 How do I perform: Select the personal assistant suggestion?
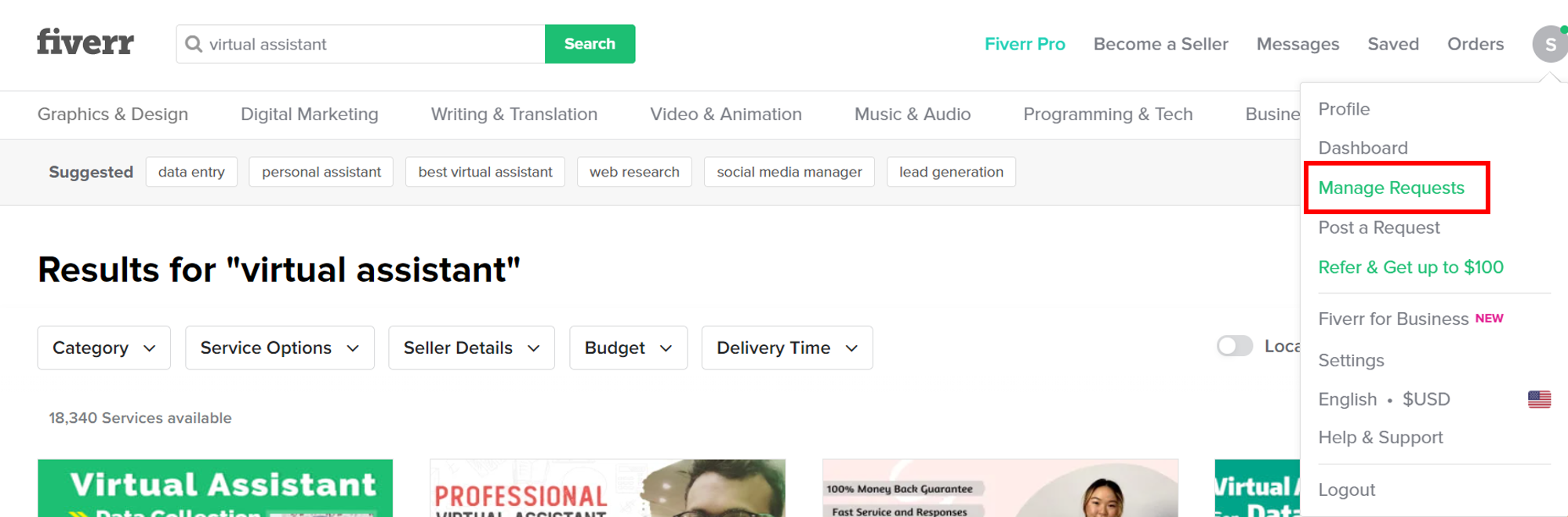[321, 172]
